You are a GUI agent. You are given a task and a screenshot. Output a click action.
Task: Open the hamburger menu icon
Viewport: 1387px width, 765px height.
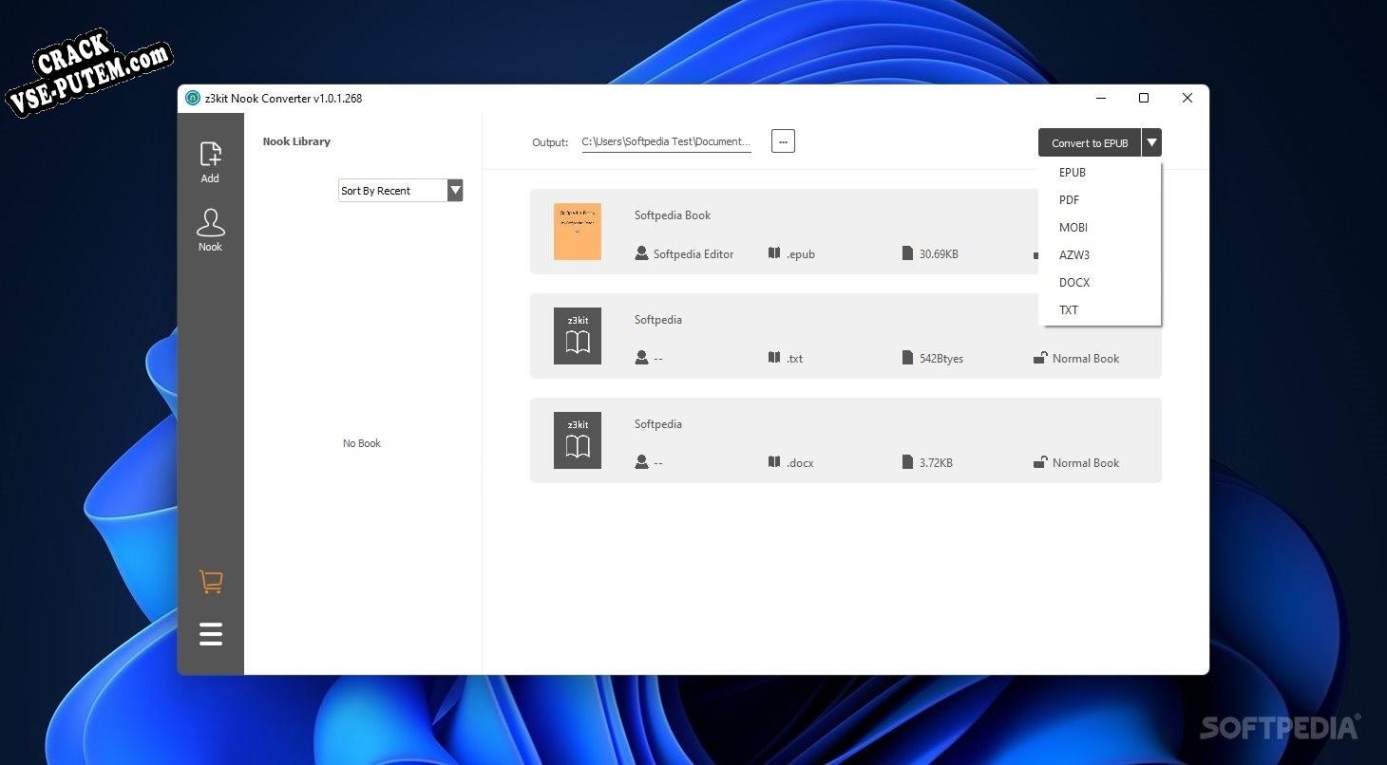coord(211,634)
